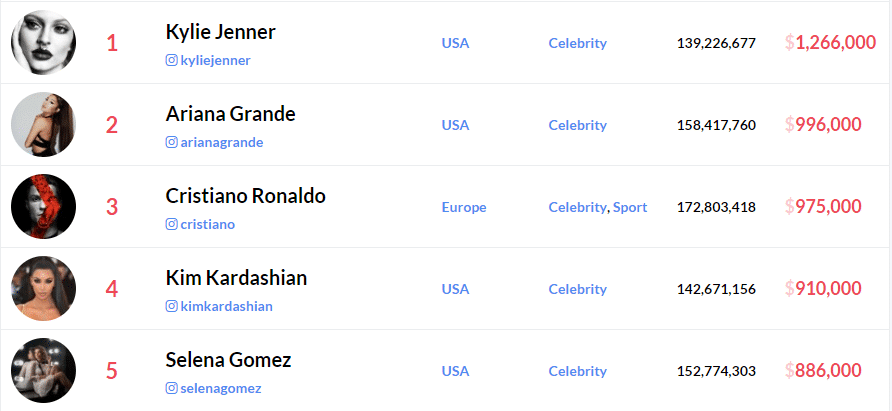Click Instagram icon beside kyliejenner handle

(171, 60)
